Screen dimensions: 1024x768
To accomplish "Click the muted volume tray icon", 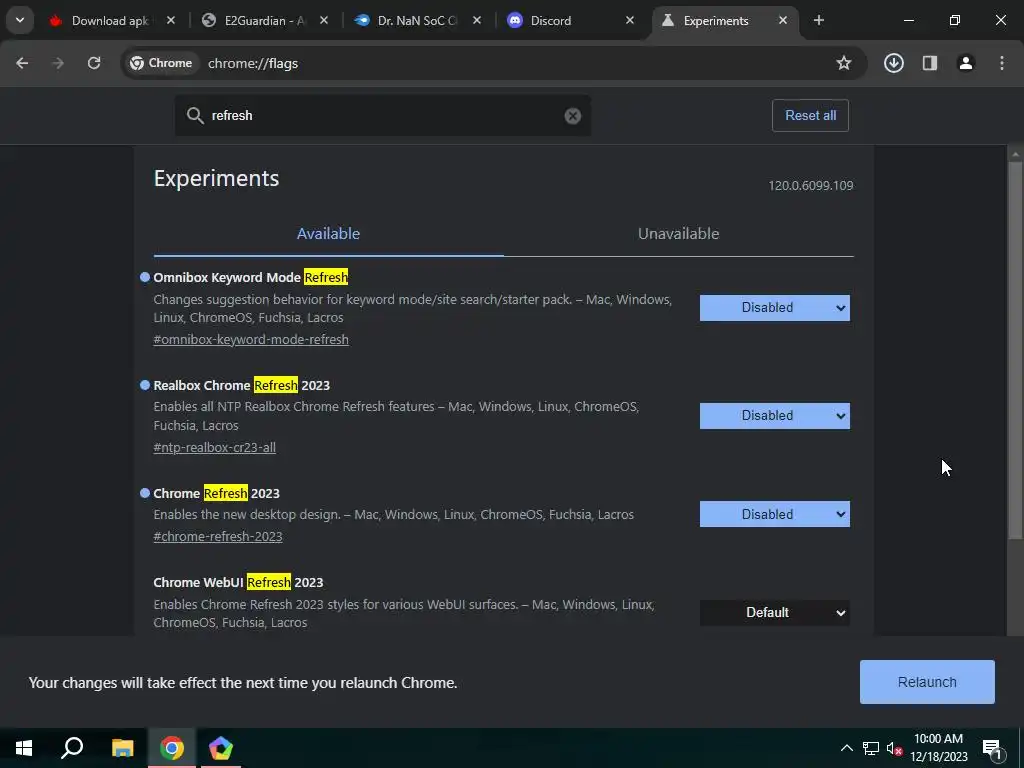I will [894, 748].
